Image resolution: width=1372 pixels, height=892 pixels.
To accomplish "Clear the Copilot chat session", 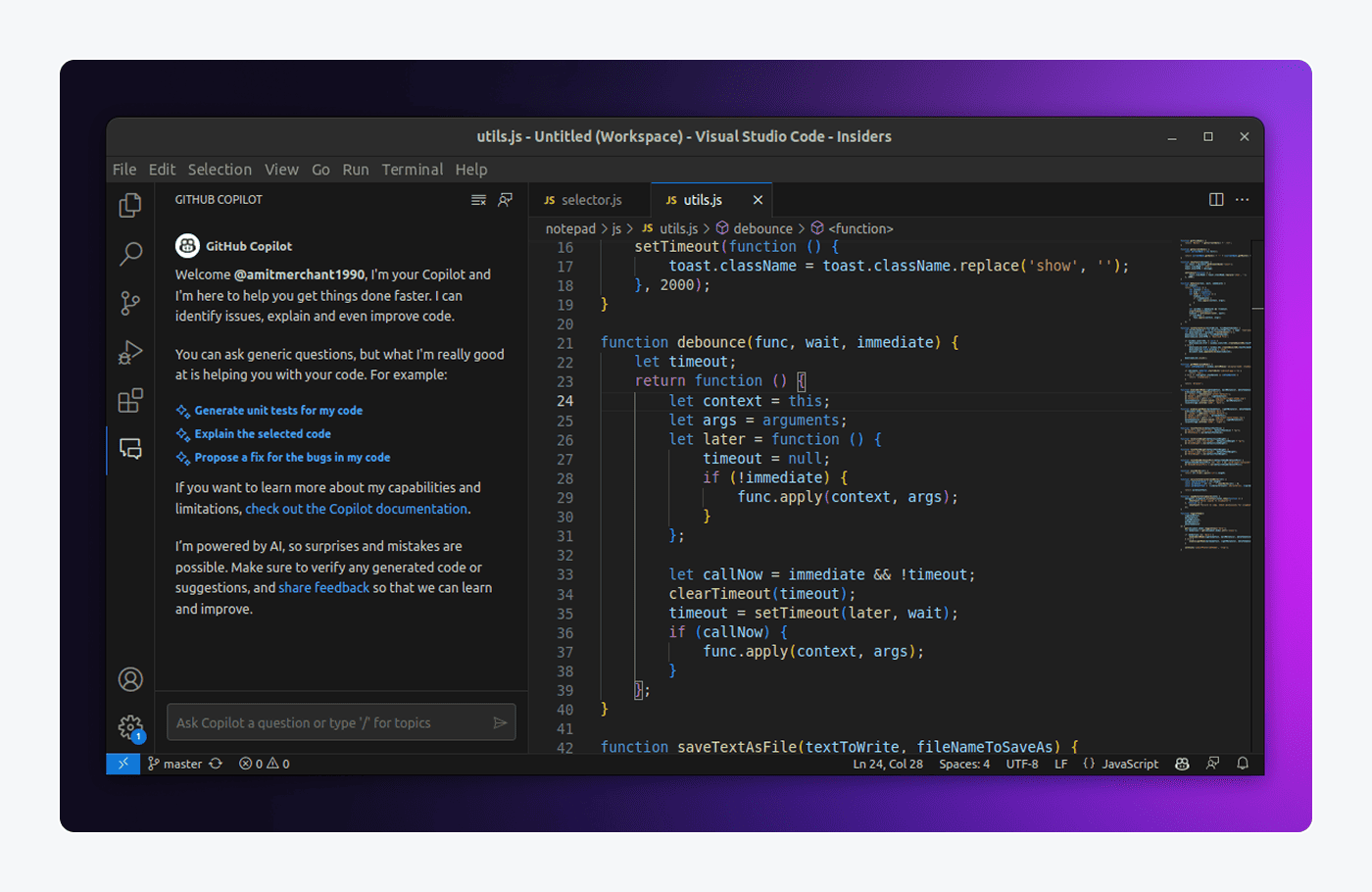I will 478,200.
